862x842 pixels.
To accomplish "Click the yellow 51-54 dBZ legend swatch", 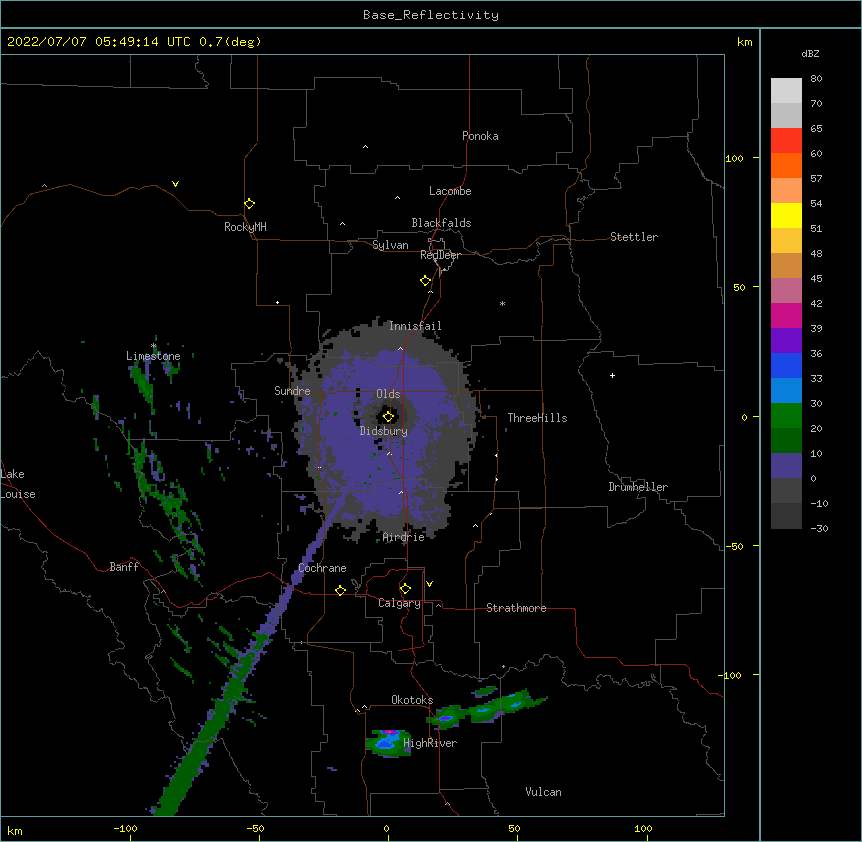I will [786, 216].
